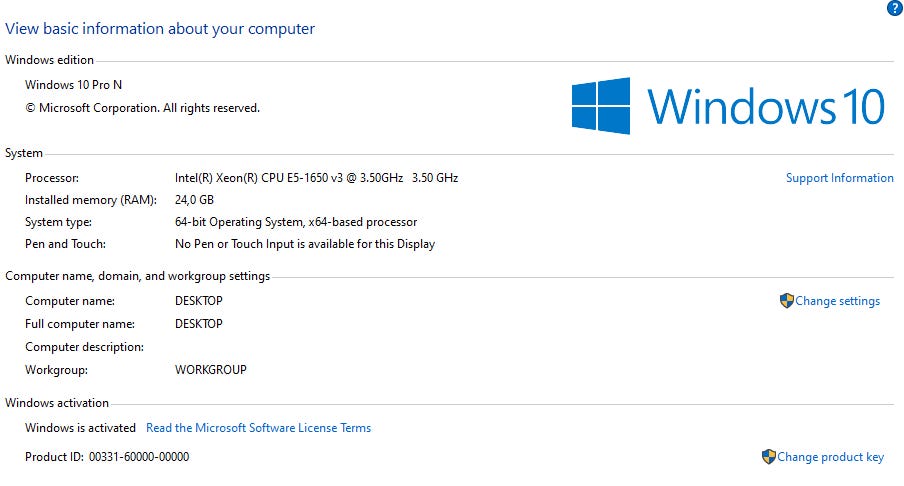Image resolution: width=904 pixels, height=486 pixels.
Task: Click the Pen and Touch availability text
Action: pos(305,244)
